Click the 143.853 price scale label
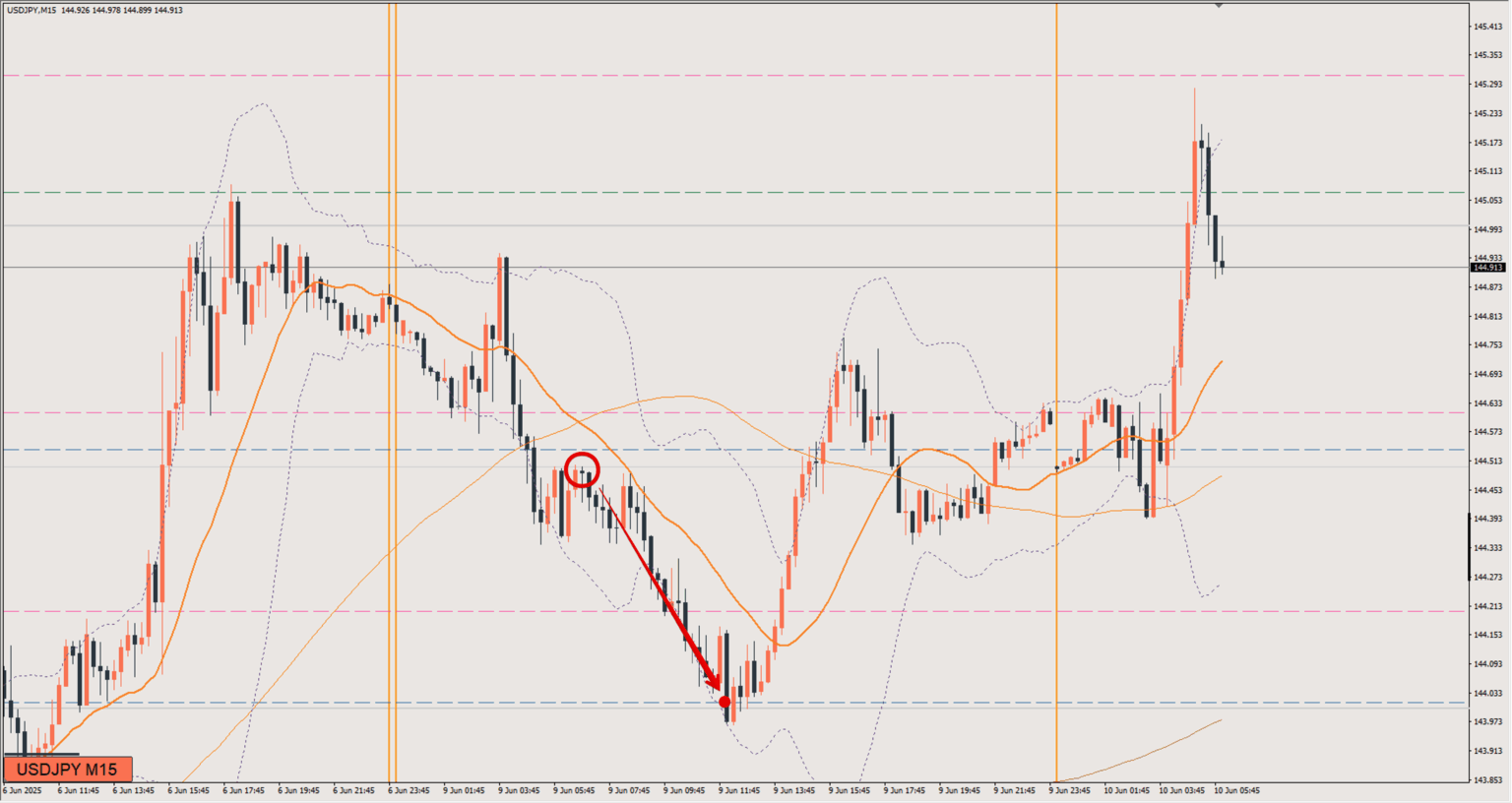This screenshot has height=803, width=1512. [x=1487, y=780]
